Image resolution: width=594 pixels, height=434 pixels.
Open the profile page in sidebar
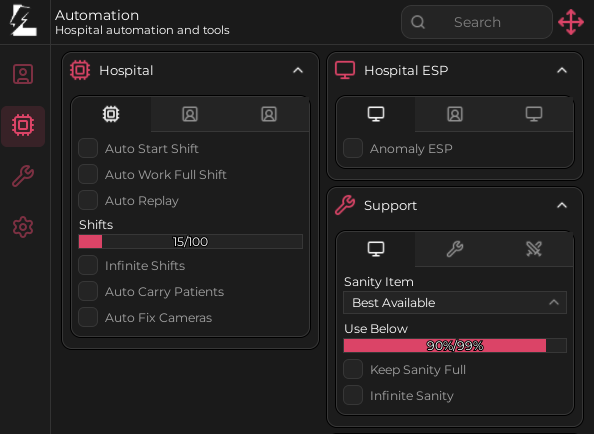tap(23, 74)
